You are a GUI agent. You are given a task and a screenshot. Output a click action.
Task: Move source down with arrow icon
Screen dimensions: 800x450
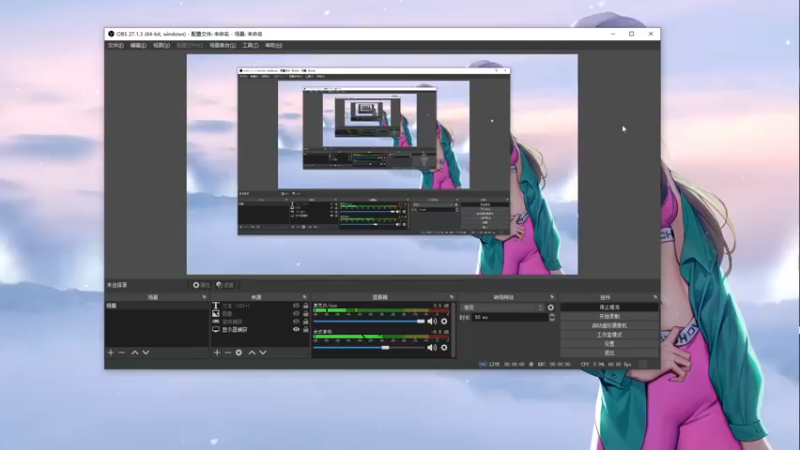263,353
